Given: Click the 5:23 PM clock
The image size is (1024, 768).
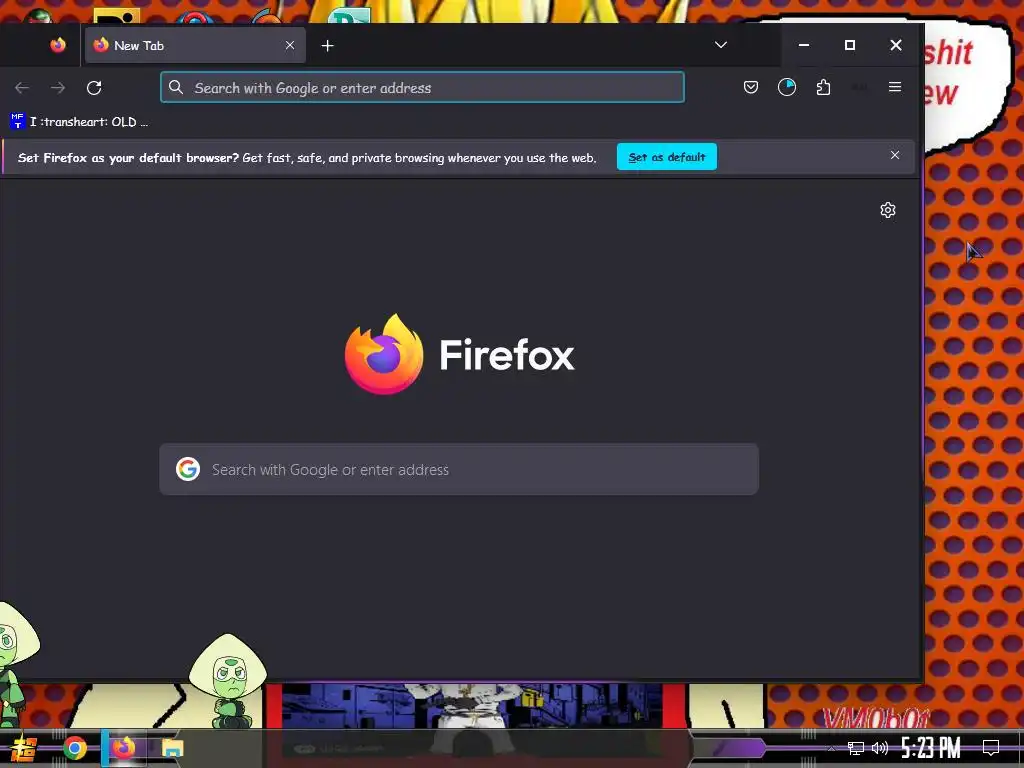Looking at the screenshot, I should click(931, 748).
